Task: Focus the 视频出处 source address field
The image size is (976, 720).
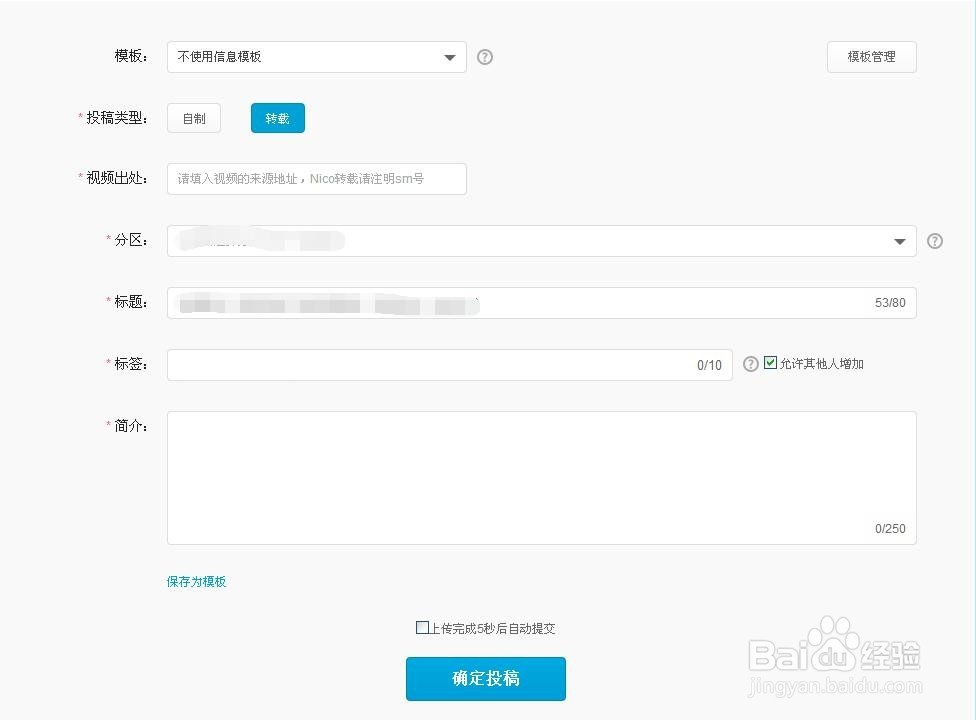Action: coord(316,179)
